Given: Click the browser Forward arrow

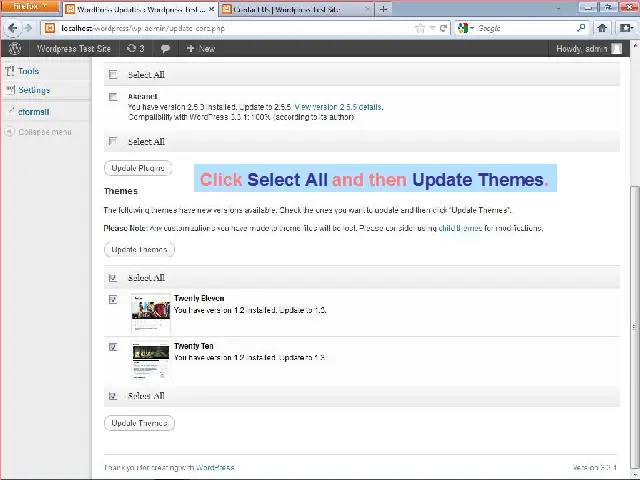Looking at the screenshot, I should (28, 28).
